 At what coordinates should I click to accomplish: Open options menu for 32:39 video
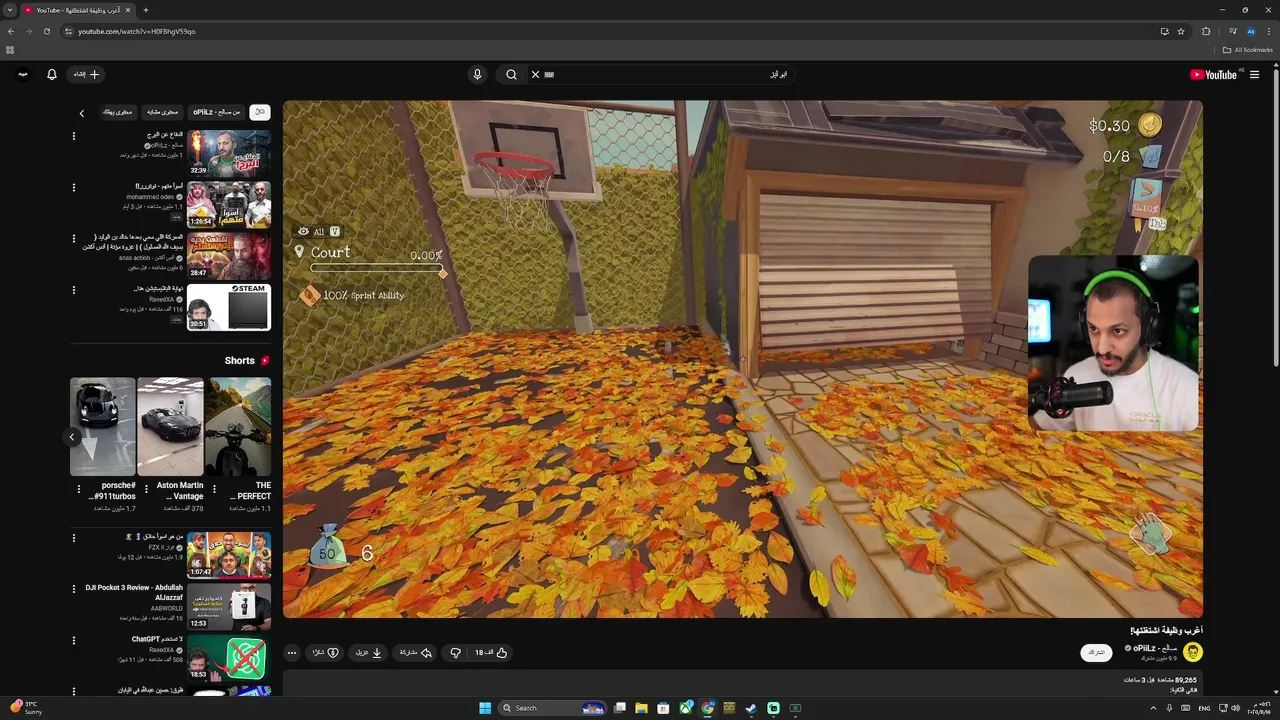pos(73,136)
